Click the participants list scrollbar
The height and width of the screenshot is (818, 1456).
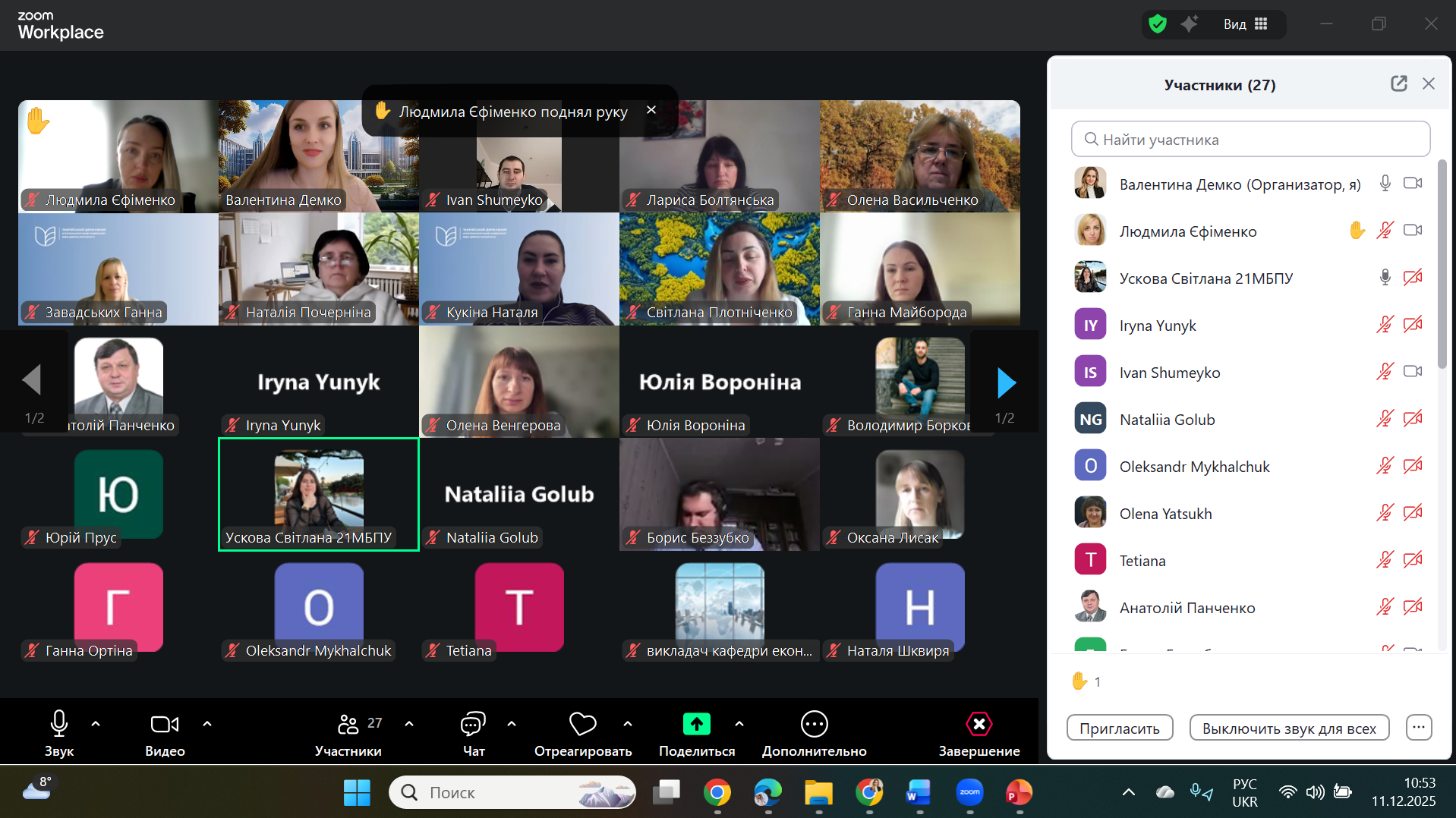[x=1442, y=264]
